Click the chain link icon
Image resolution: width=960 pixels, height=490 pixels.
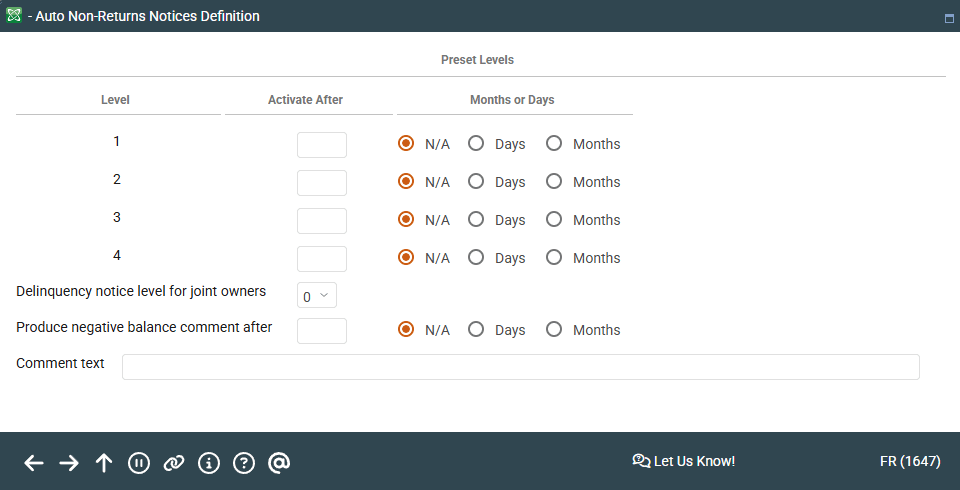174,463
